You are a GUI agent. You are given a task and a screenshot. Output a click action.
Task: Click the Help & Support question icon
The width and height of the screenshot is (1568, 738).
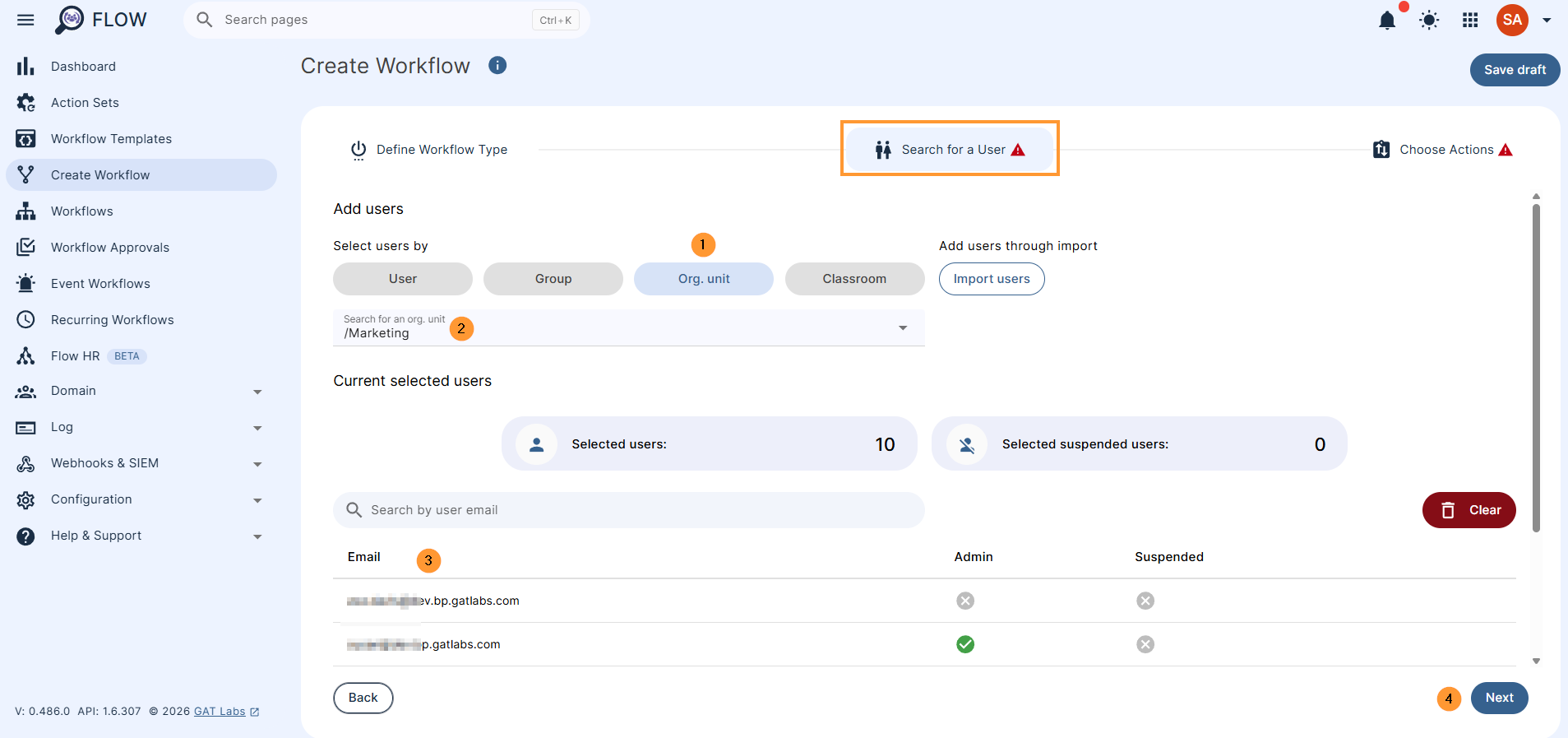[x=25, y=536]
